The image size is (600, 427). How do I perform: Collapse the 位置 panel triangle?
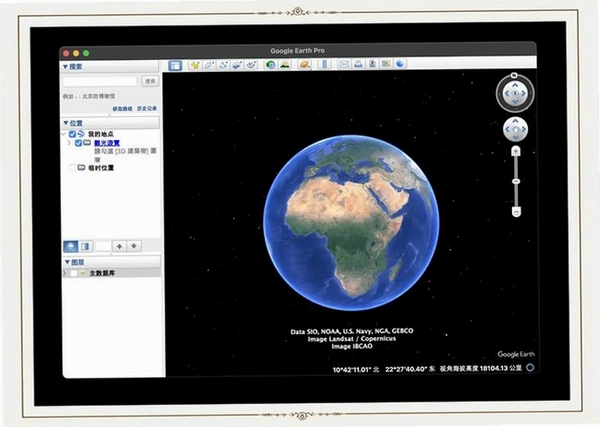pos(66,123)
